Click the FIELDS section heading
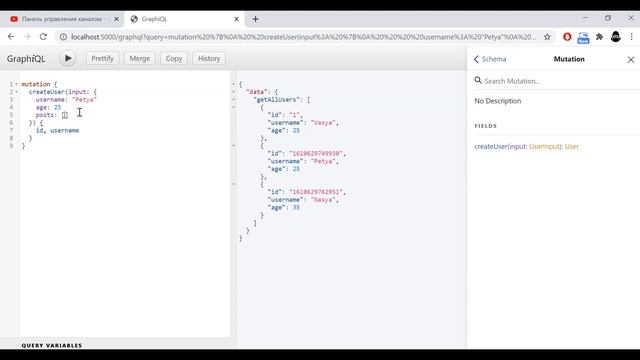The height and width of the screenshot is (360, 640). click(x=486, y=126)
